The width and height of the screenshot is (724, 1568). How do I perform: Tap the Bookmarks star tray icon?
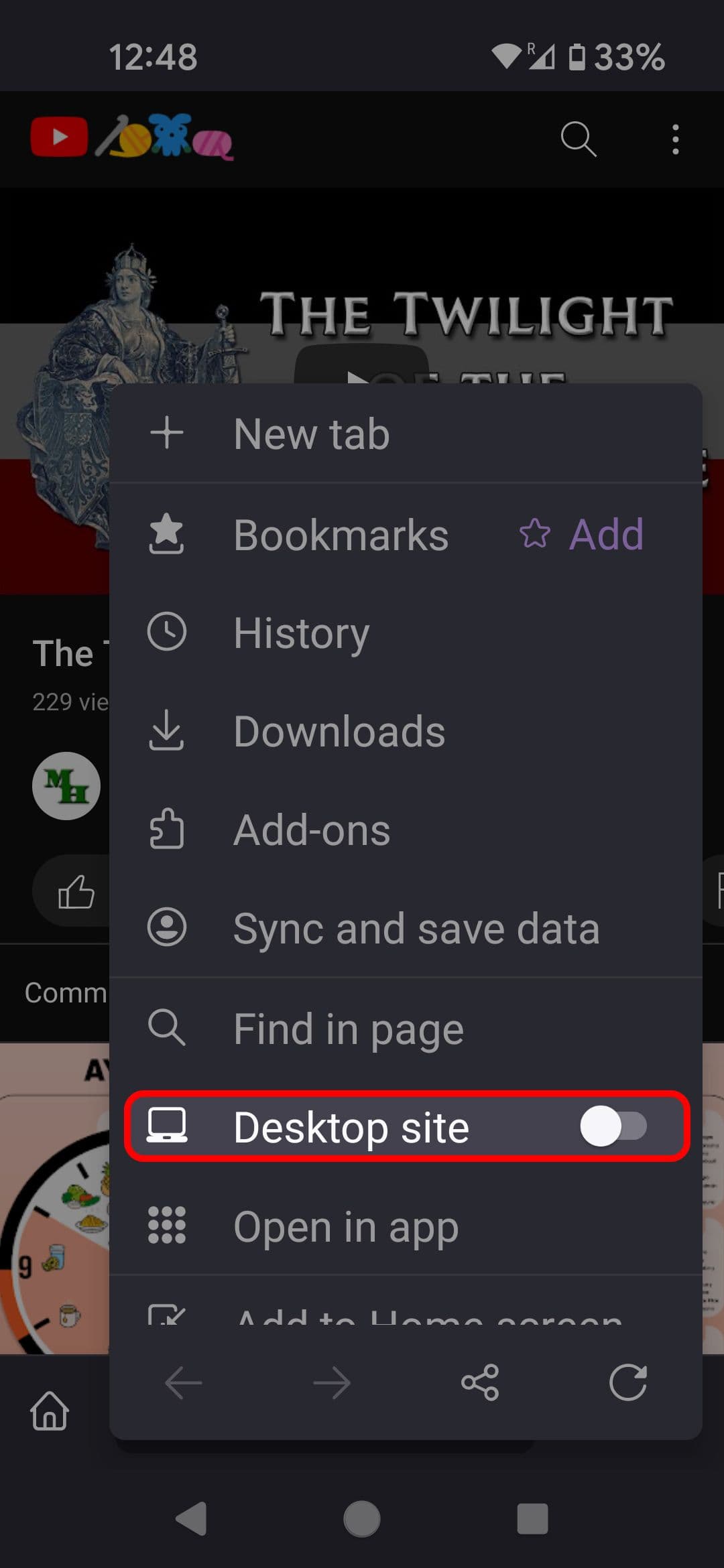pyautogui.click(x=166, y=533)
